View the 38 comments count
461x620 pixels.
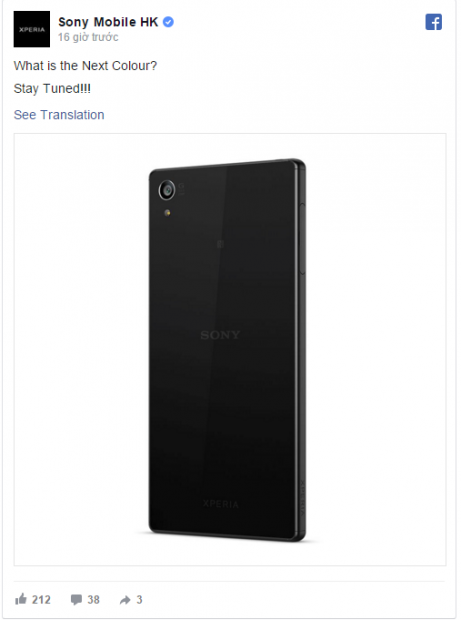93,600
